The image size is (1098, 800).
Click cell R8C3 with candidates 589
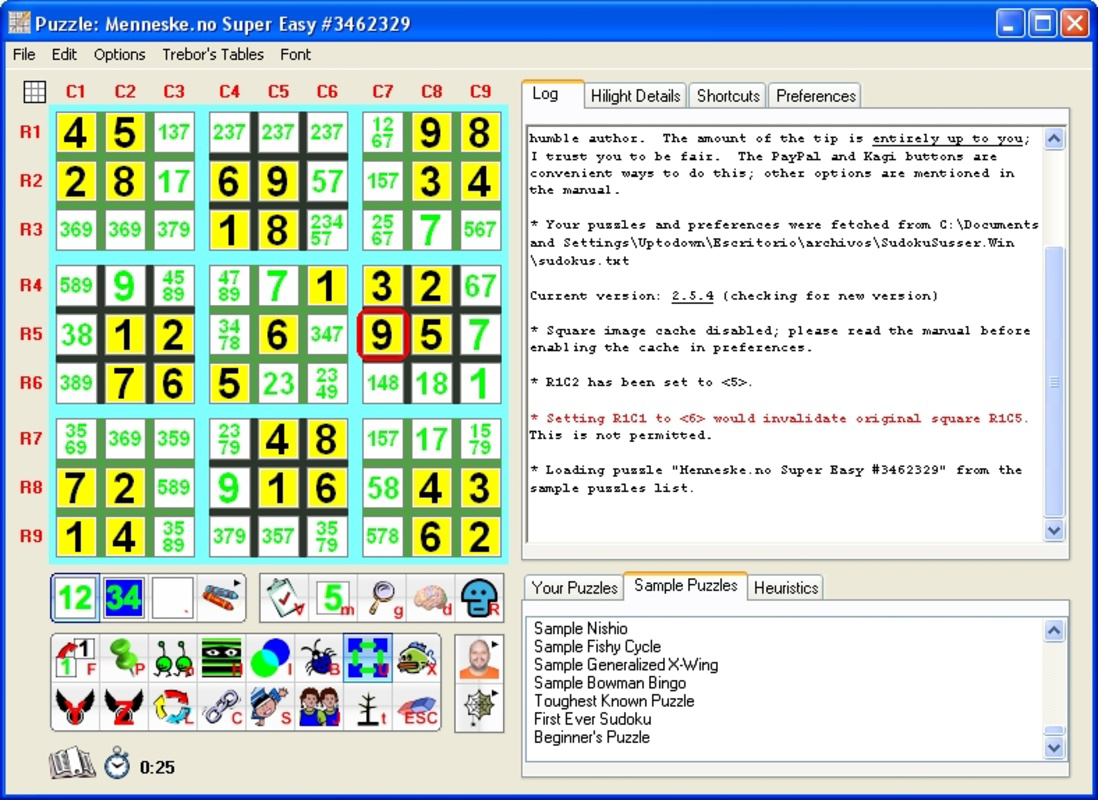coord(173,488)
